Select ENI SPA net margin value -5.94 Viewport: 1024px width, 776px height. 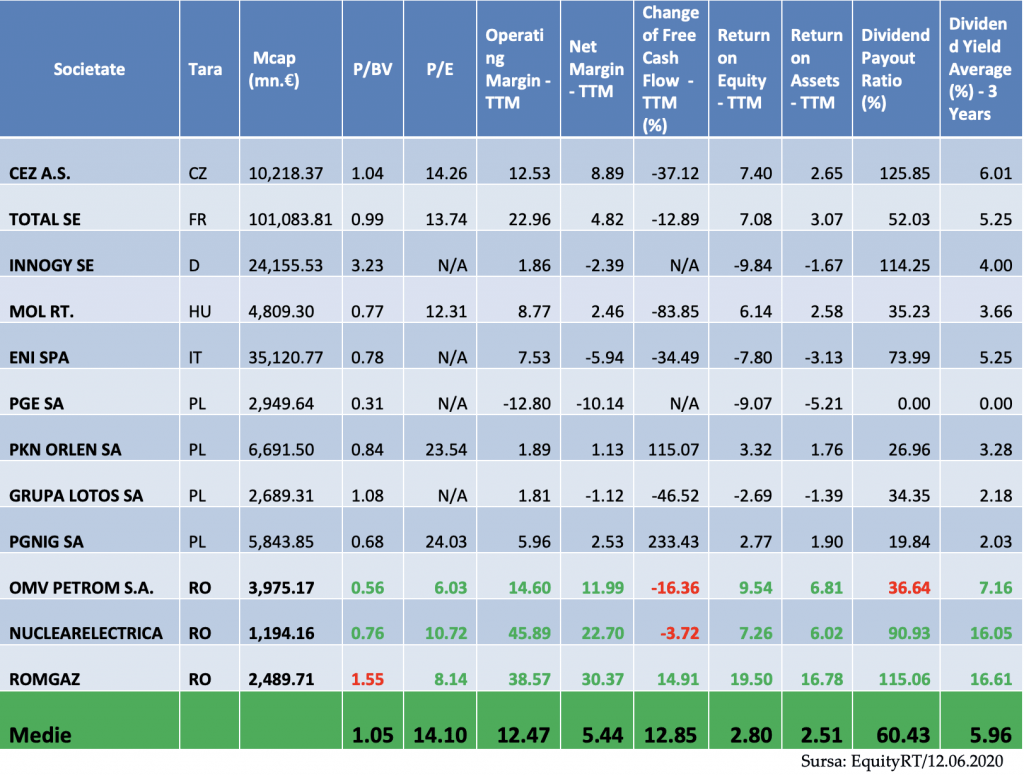(x=596, y=358)
